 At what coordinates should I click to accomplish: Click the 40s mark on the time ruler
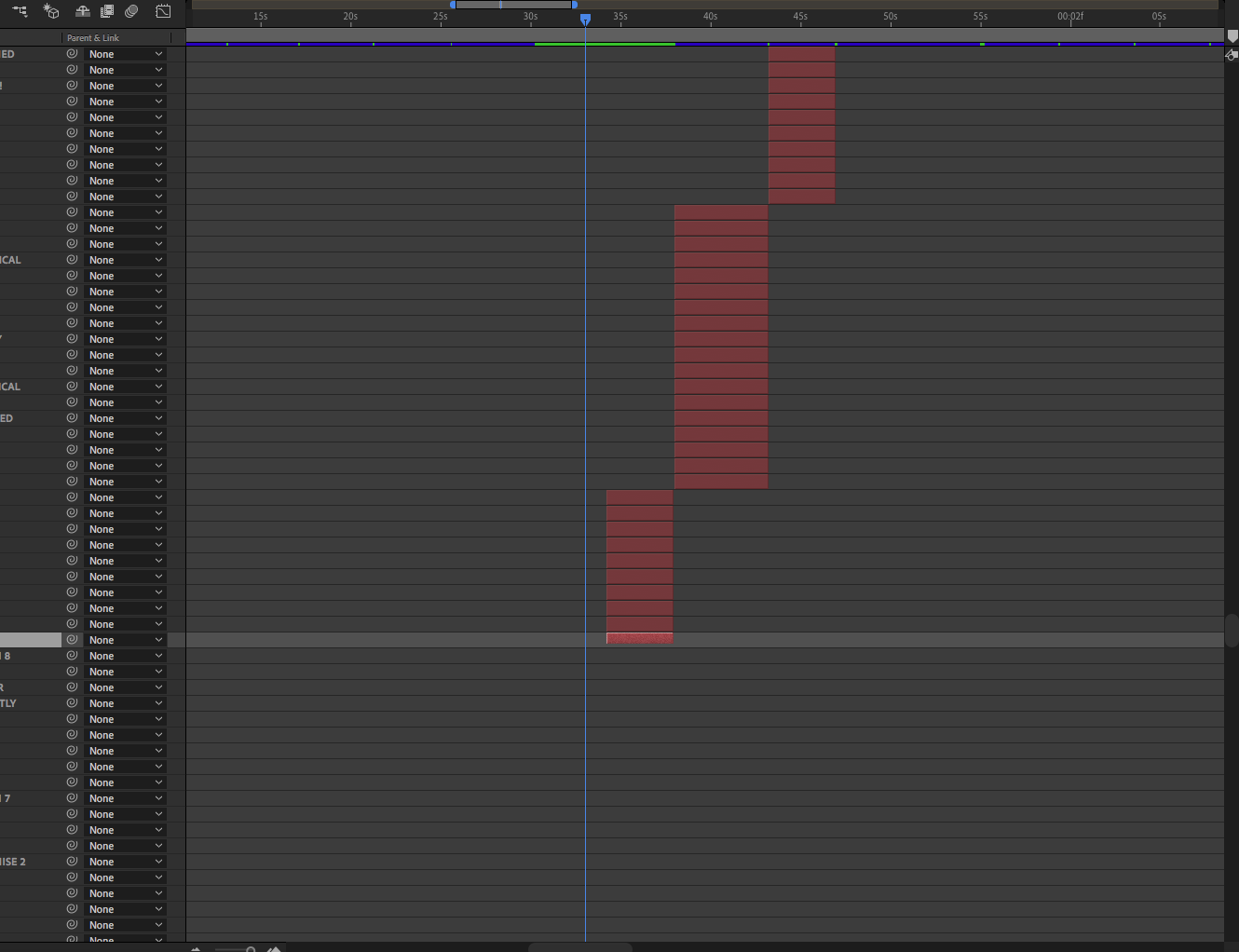point(711,17)
